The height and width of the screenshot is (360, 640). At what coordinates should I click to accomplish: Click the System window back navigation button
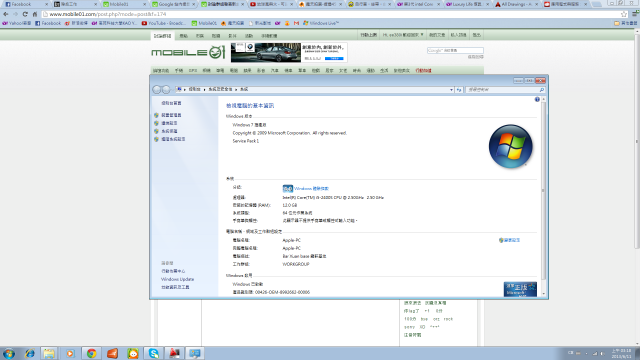click(157, 89)
